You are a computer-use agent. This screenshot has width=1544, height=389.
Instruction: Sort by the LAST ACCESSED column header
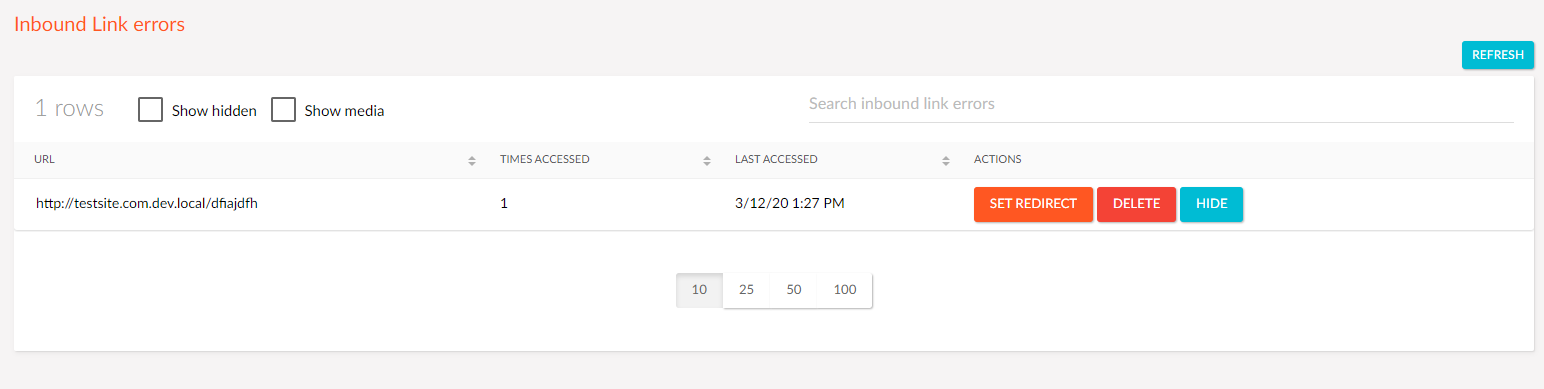tap(776, 160)
